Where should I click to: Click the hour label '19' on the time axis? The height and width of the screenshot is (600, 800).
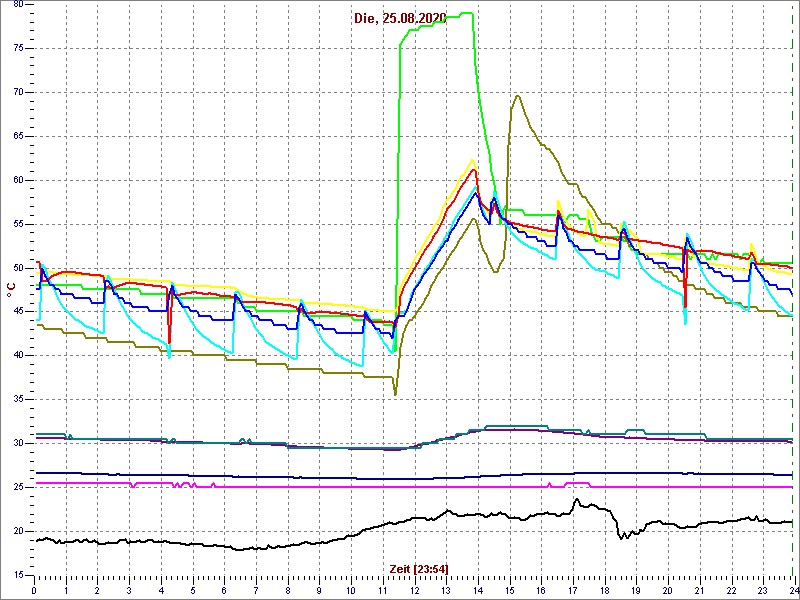(635, 588)
